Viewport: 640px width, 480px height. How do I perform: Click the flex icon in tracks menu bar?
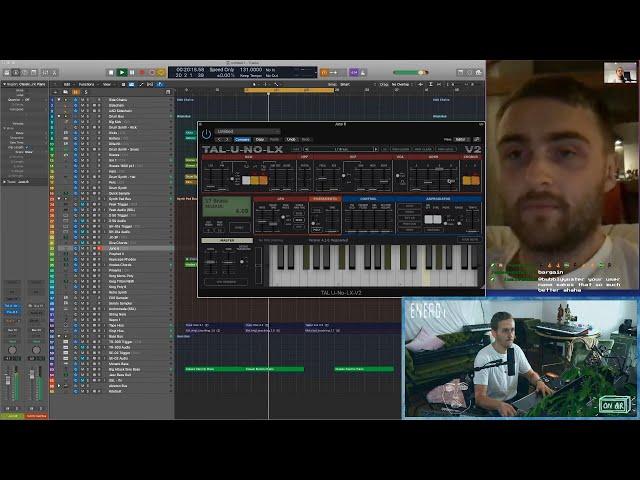(150, 84)
